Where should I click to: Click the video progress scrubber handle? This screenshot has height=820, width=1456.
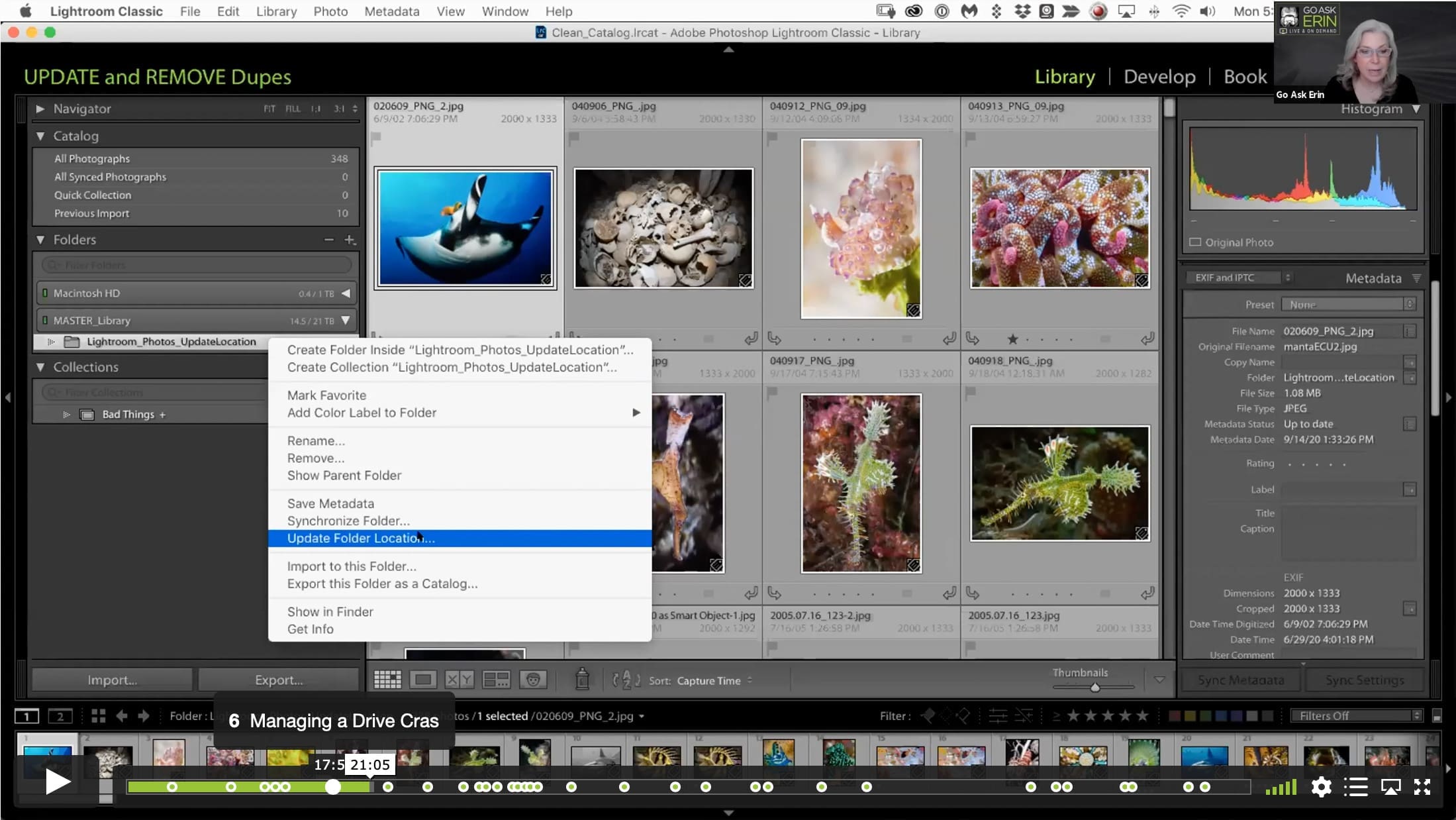[x=333, y=787]
